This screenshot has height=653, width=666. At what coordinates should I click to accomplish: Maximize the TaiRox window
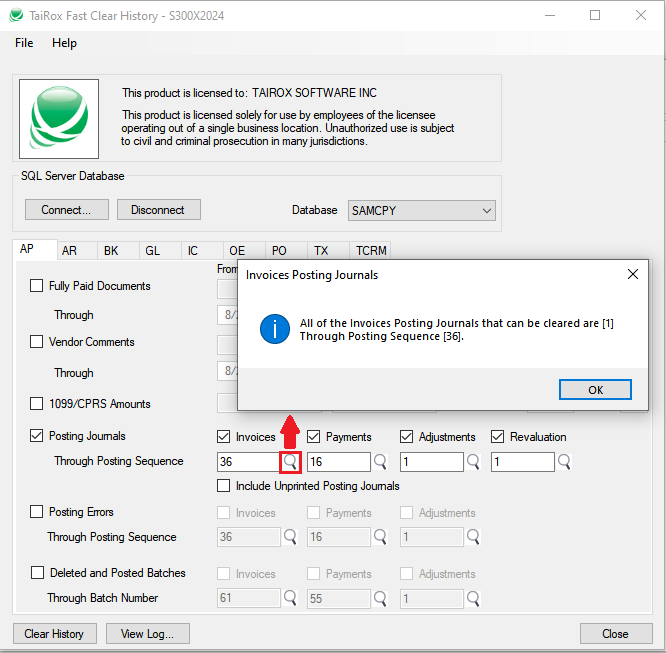[595, 15]
